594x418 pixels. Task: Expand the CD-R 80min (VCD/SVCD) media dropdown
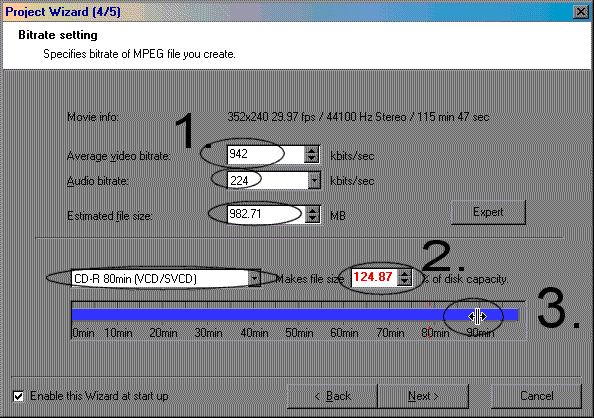(254, 279)
